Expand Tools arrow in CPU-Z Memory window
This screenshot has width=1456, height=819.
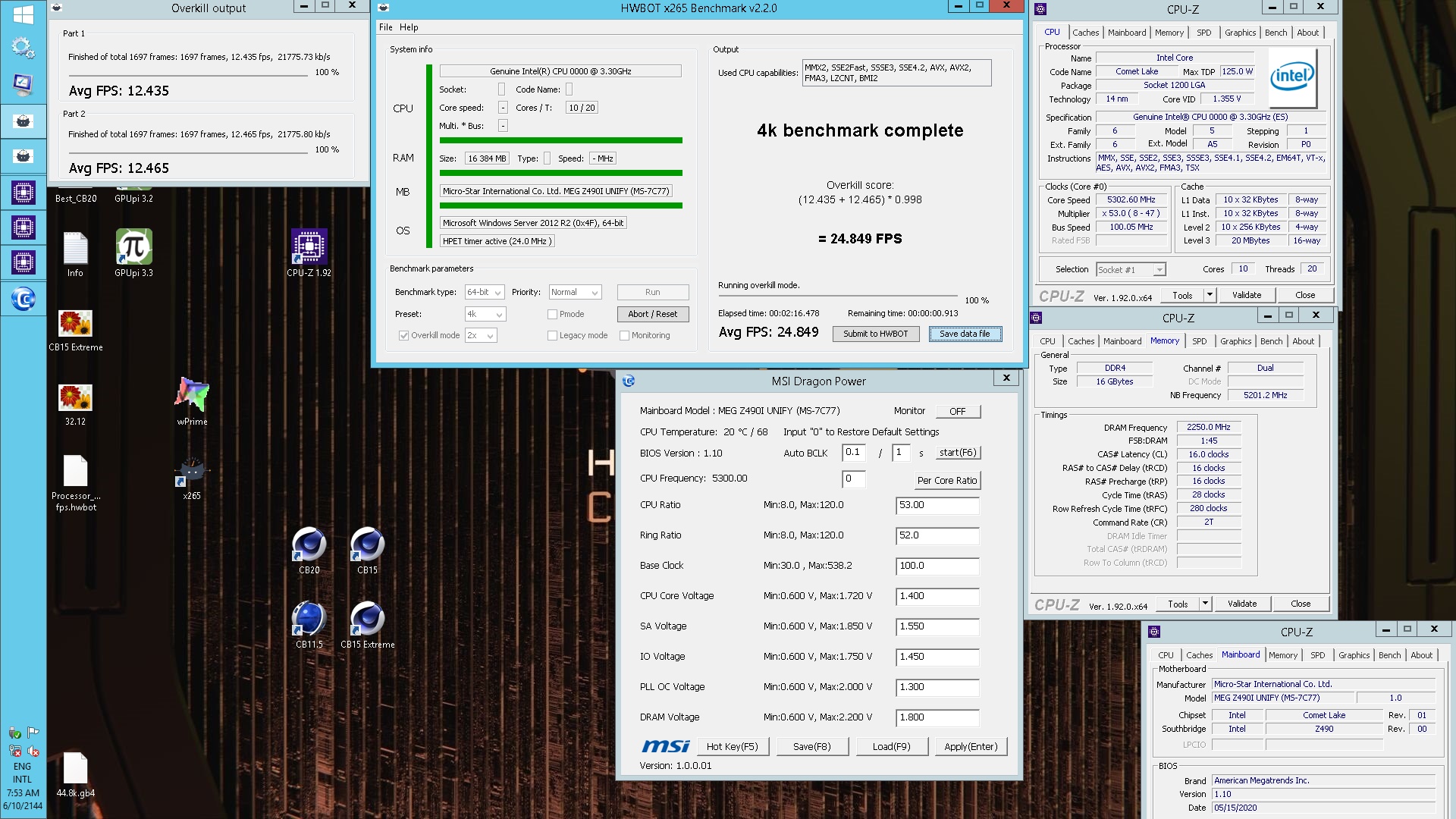coord(1205,604)
